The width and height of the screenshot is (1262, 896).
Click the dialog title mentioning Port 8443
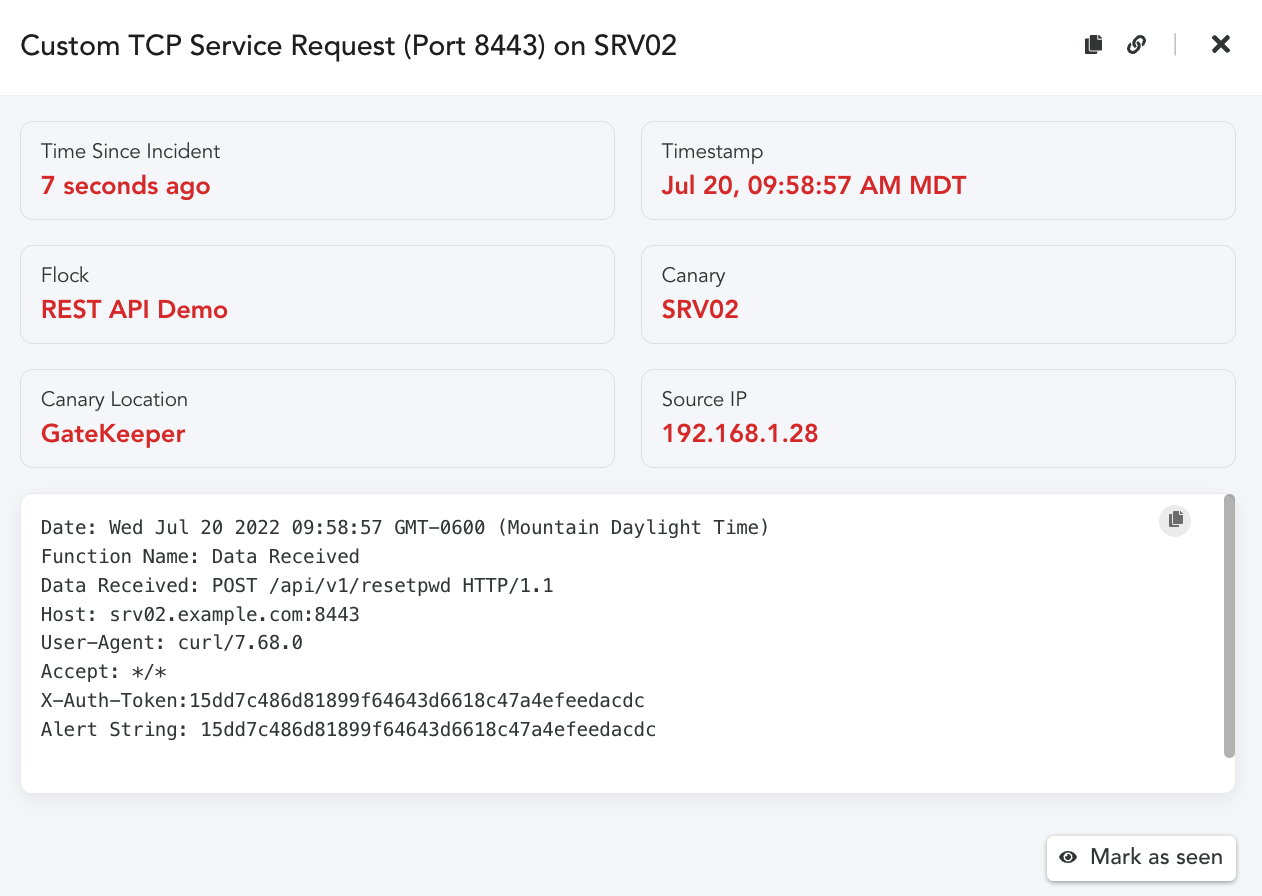tap(348, 46)
